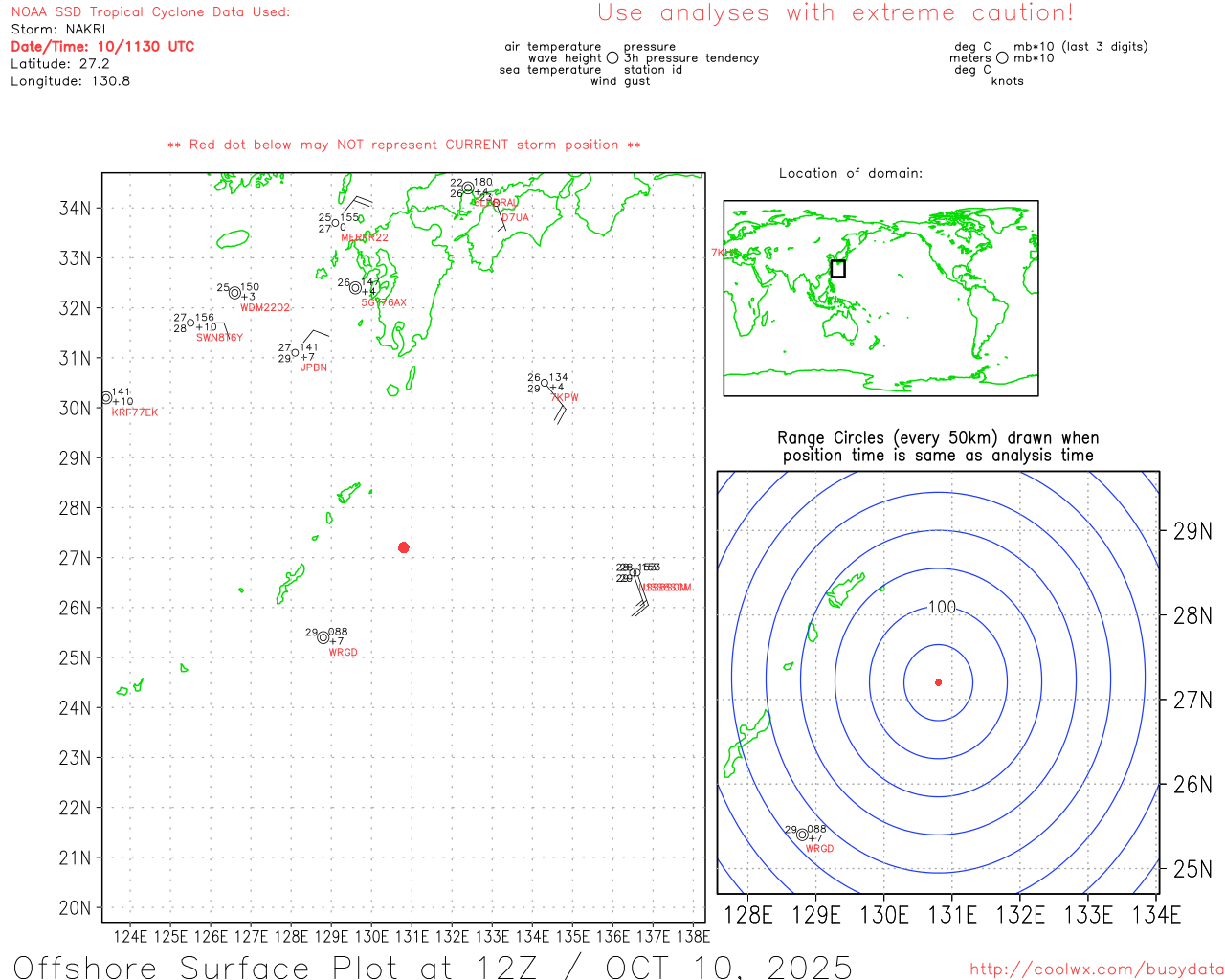This screenshot has height=980, width=1225.
Task: Click the red storm position dot on main map
Action: 404,547
